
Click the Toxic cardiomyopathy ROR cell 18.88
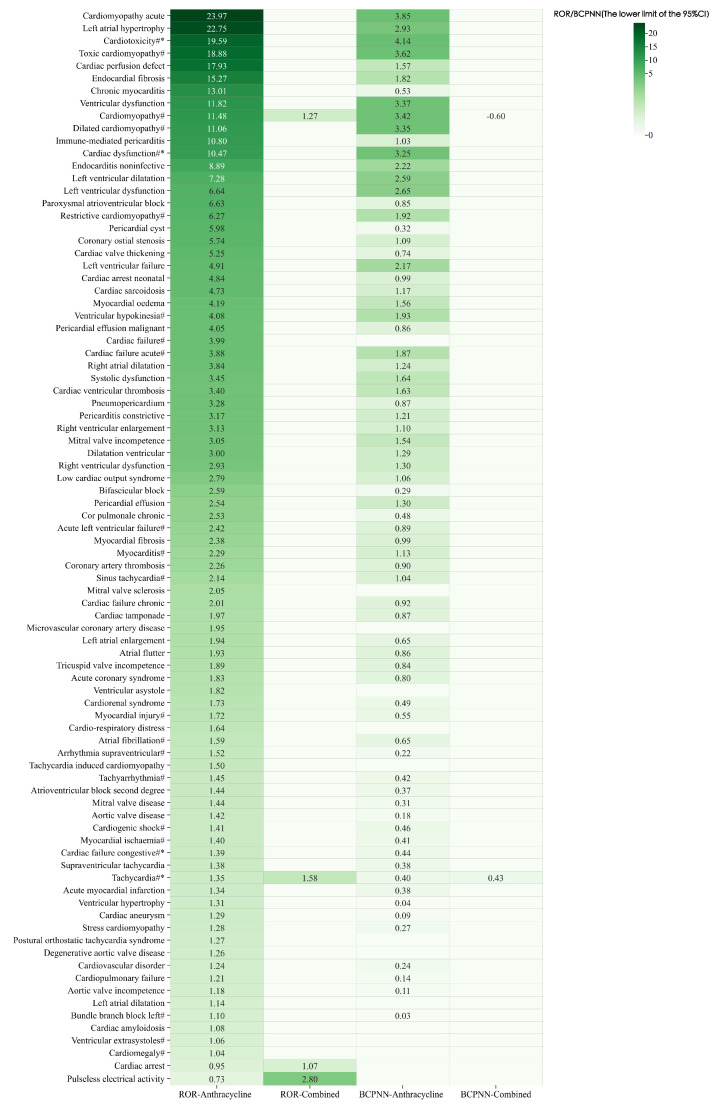[x=217, y=53]
